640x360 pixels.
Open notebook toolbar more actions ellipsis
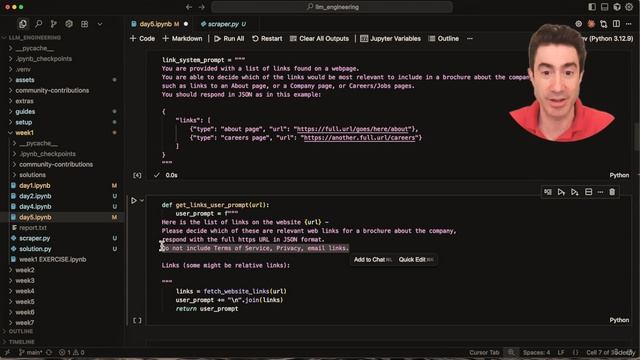coord(470,38)
